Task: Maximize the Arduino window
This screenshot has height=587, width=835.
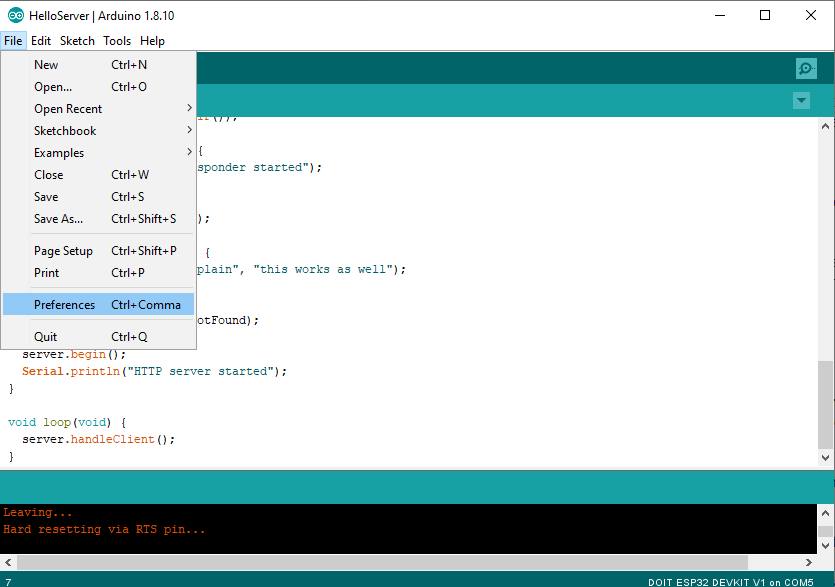Action: (x=765, y=15)
